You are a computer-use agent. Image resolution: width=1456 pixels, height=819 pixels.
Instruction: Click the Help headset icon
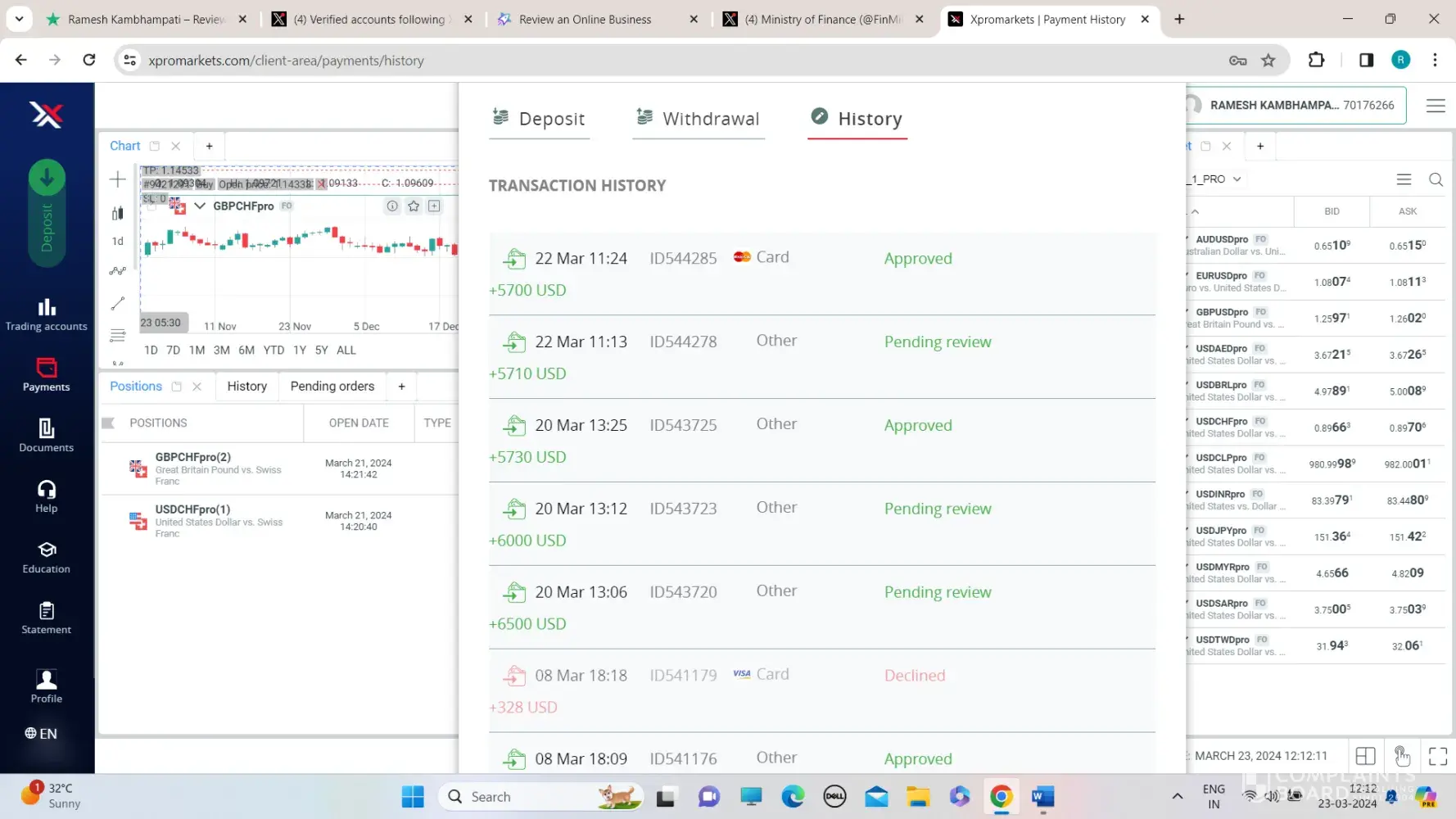[46, 490]
